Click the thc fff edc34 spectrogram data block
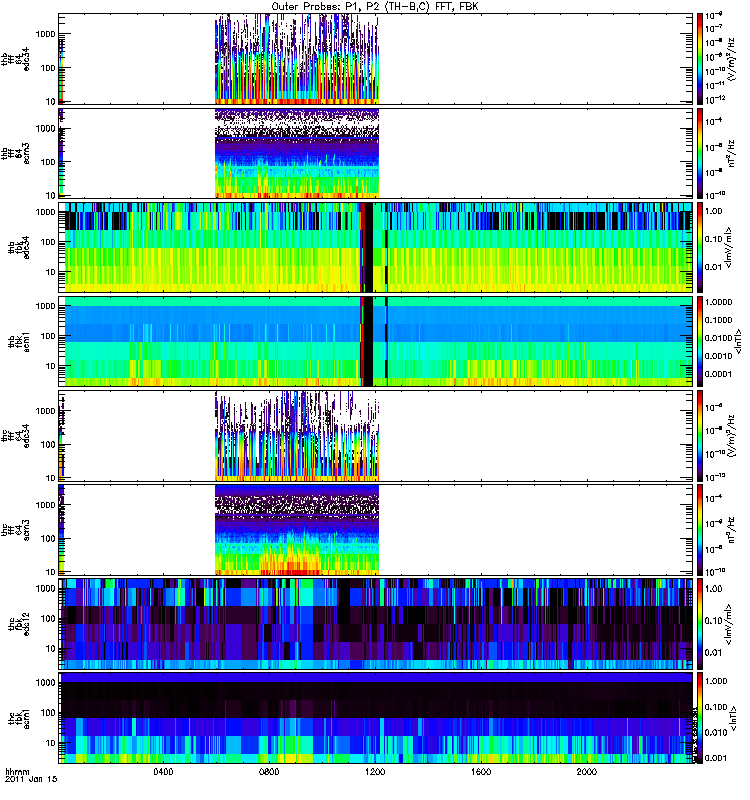The width and height of the screenshot is (750, 800). [x=297, y=436]
